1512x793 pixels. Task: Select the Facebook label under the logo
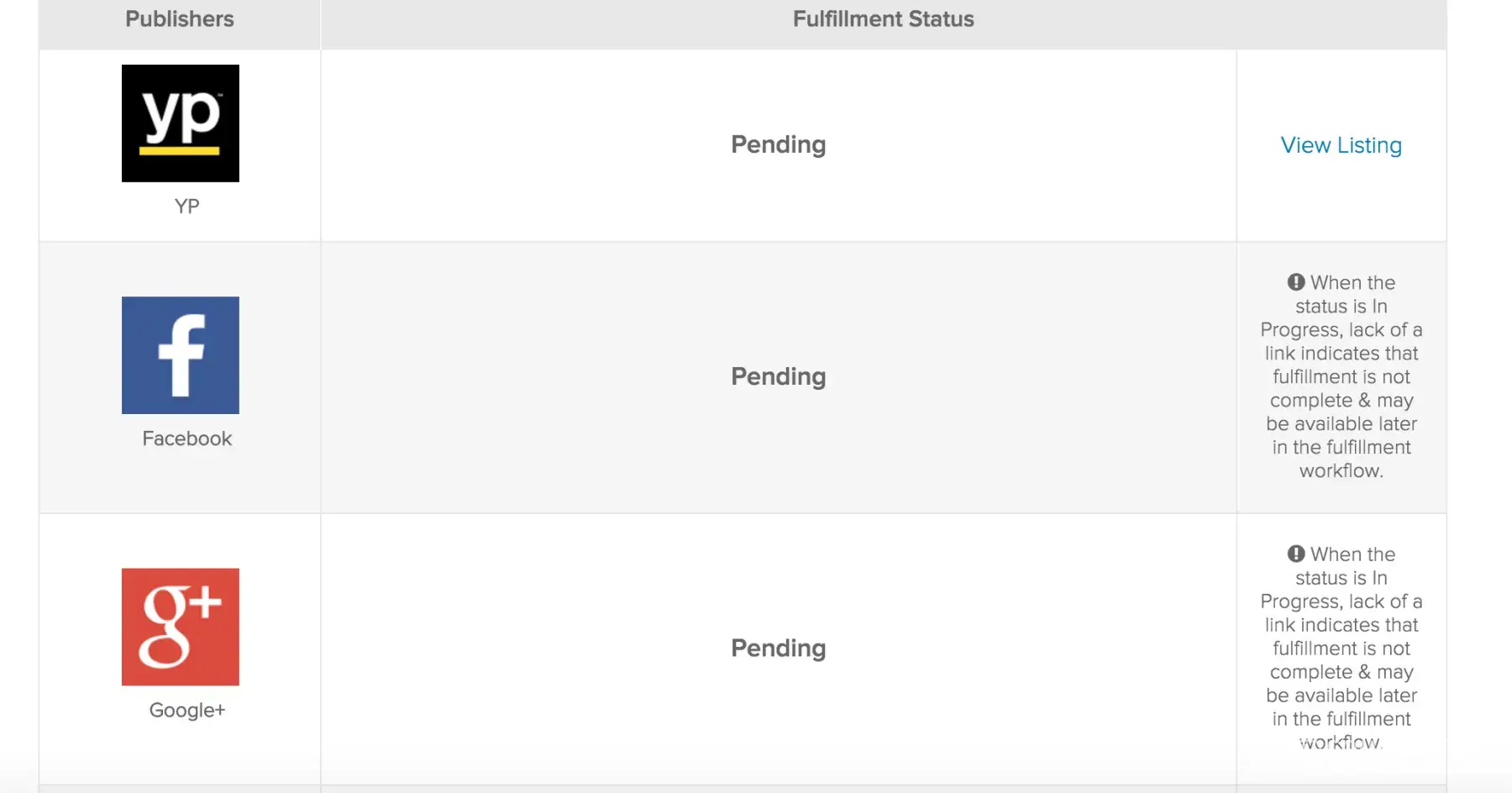[x=186, y=439]
